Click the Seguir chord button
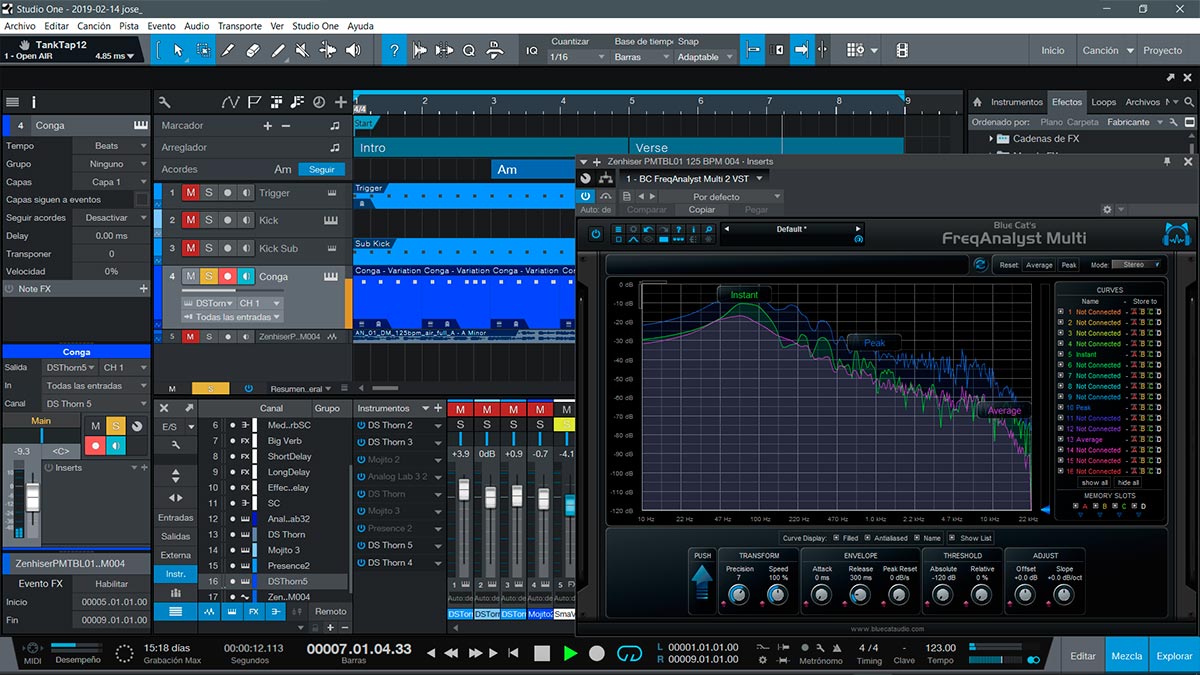The image size is (1200, 675). 322,169
